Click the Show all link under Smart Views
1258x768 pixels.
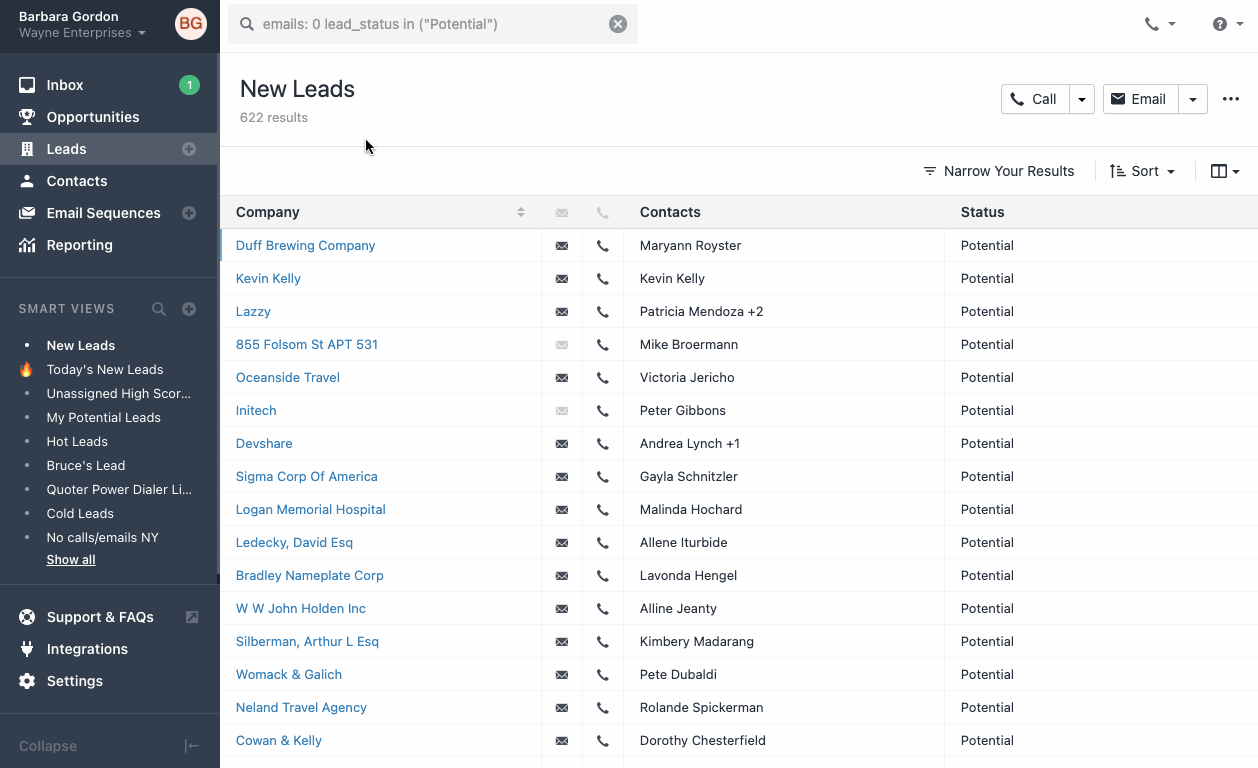click(70, 559)
